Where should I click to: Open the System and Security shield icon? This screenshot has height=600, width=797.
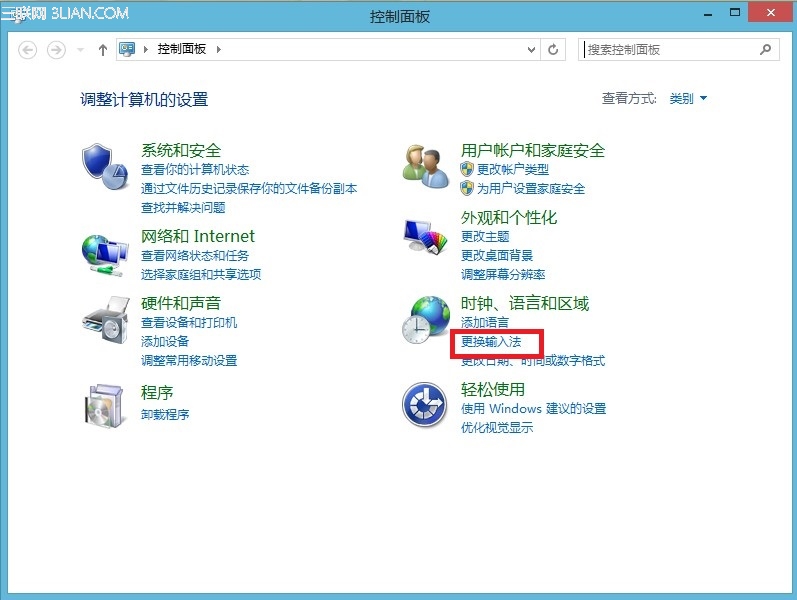(105, 166)
